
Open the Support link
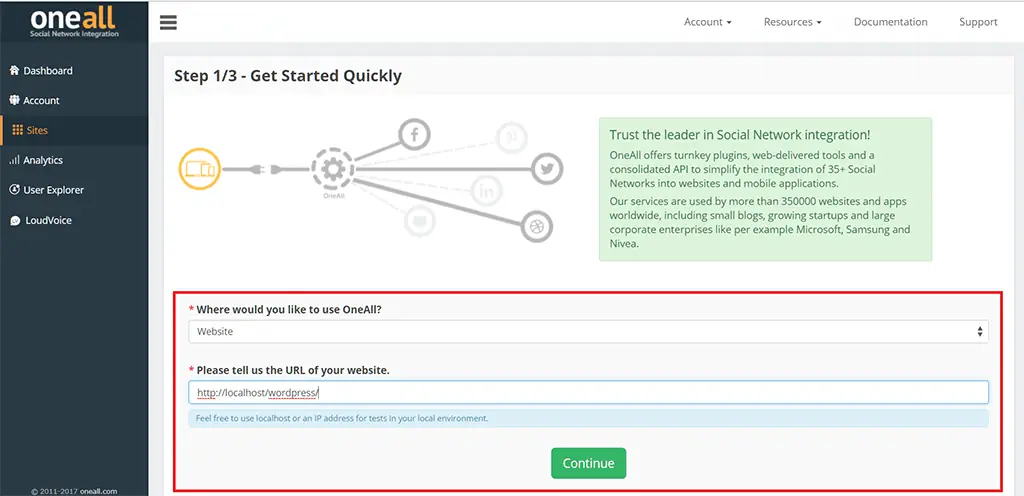(978, 22)
